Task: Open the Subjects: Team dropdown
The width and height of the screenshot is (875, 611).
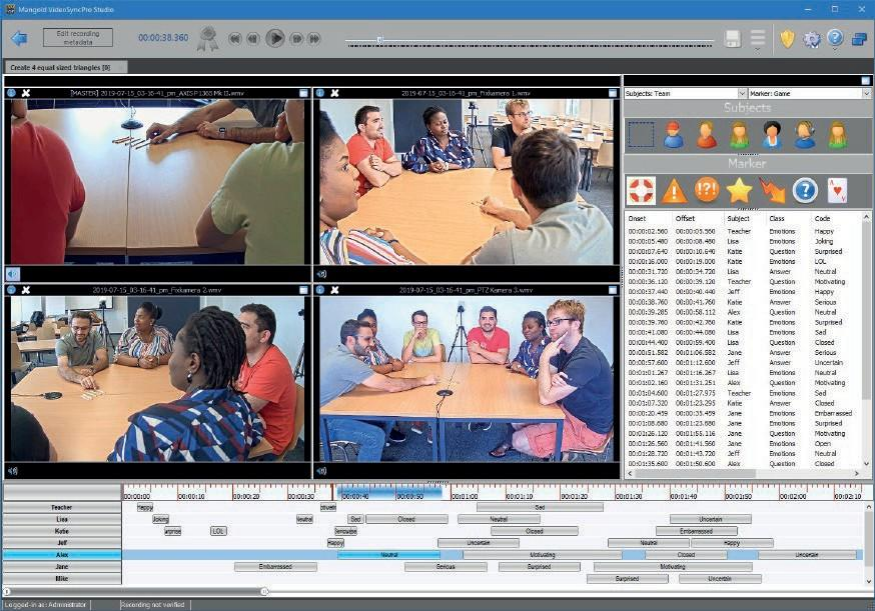Action: 685,93
